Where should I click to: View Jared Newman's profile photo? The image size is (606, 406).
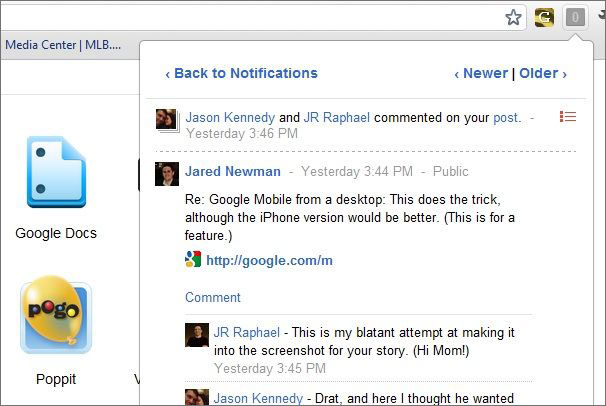[x=167, y=174]
